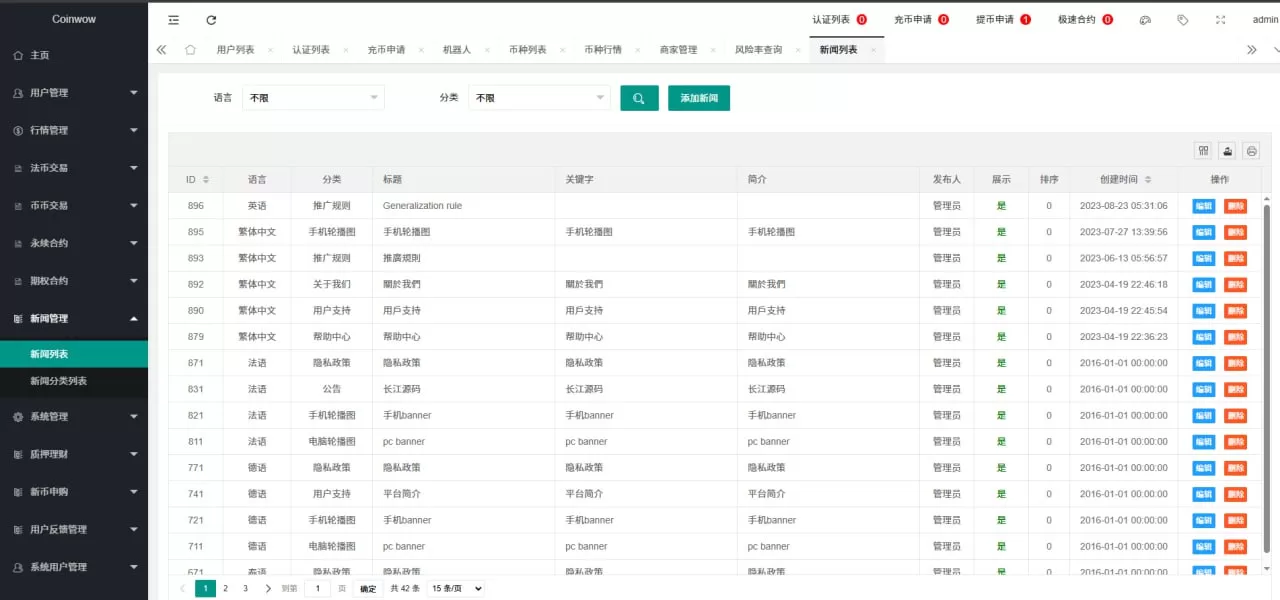Switch to the 用户列表 tab
Screen dimensions: 1280x600
237,47
